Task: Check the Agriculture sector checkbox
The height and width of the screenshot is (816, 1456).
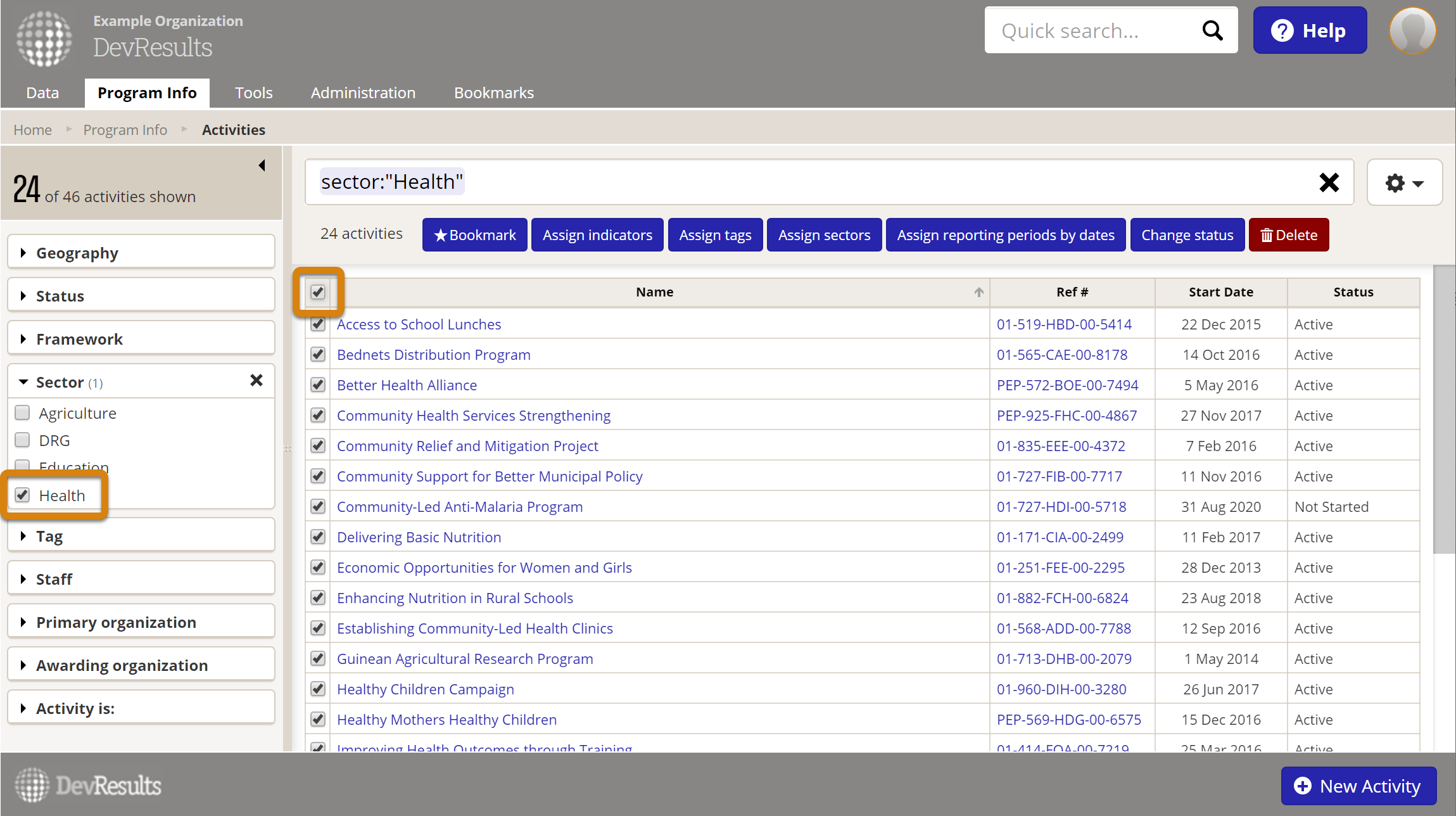Action: click(x=23, y=413)
